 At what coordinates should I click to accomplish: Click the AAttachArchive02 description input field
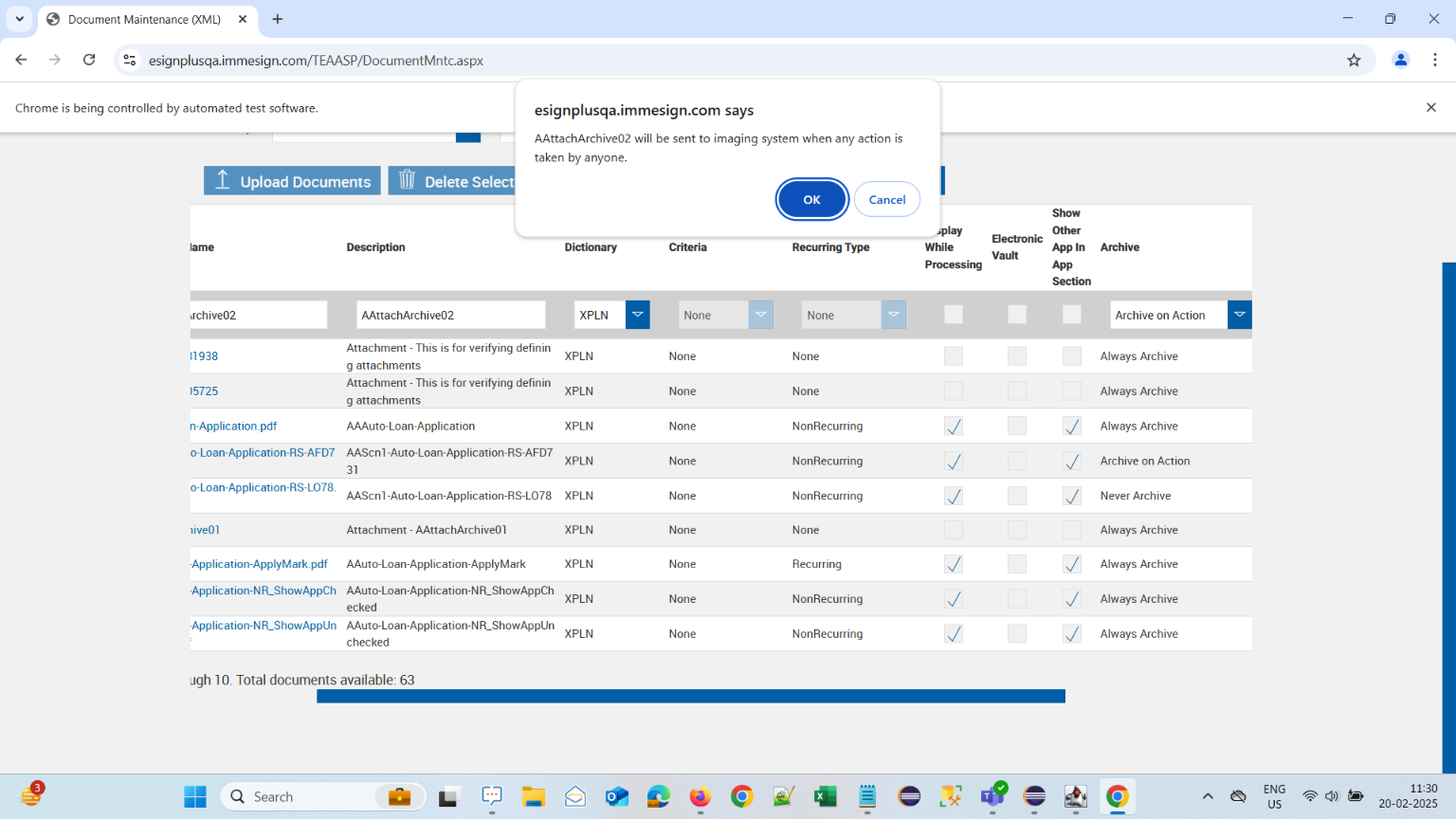tap(450, 315)
